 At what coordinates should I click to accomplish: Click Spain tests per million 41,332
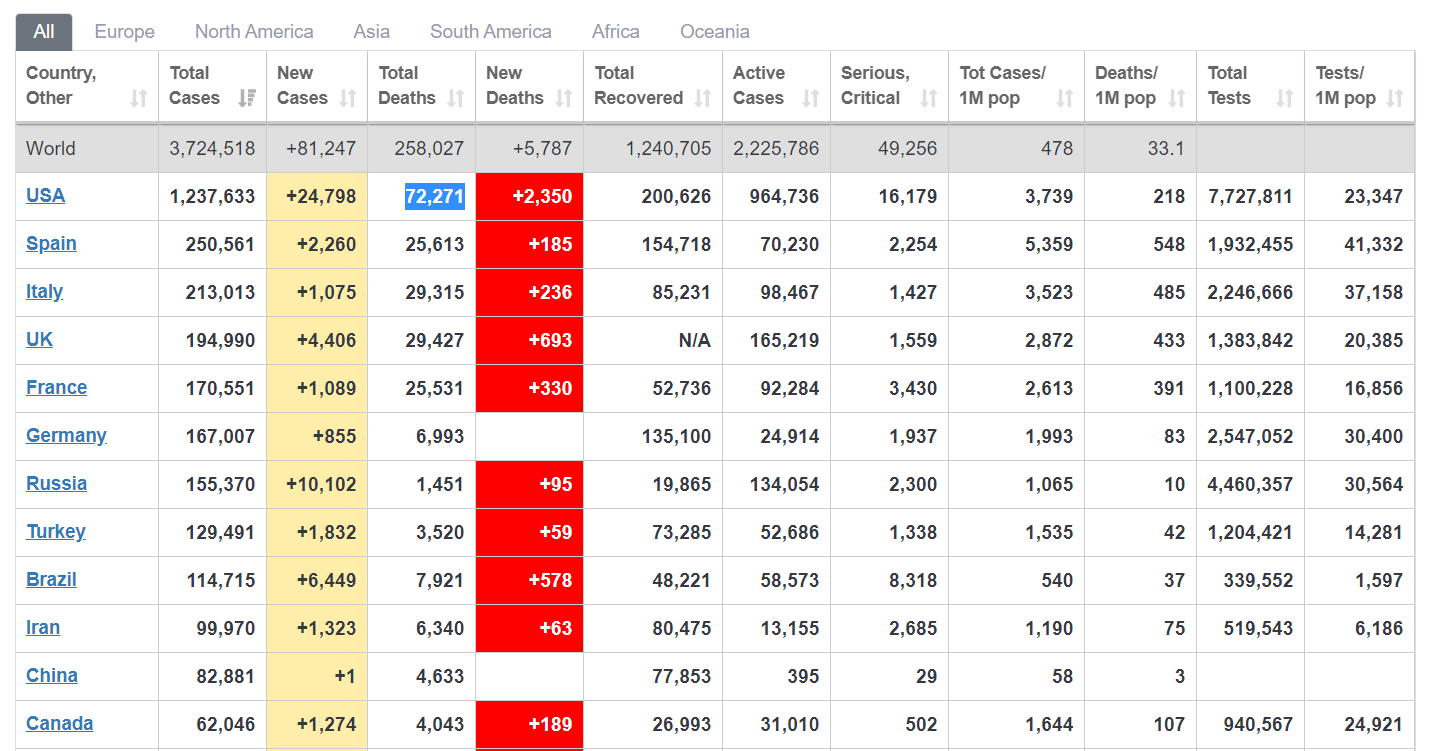coord(1374,244)
